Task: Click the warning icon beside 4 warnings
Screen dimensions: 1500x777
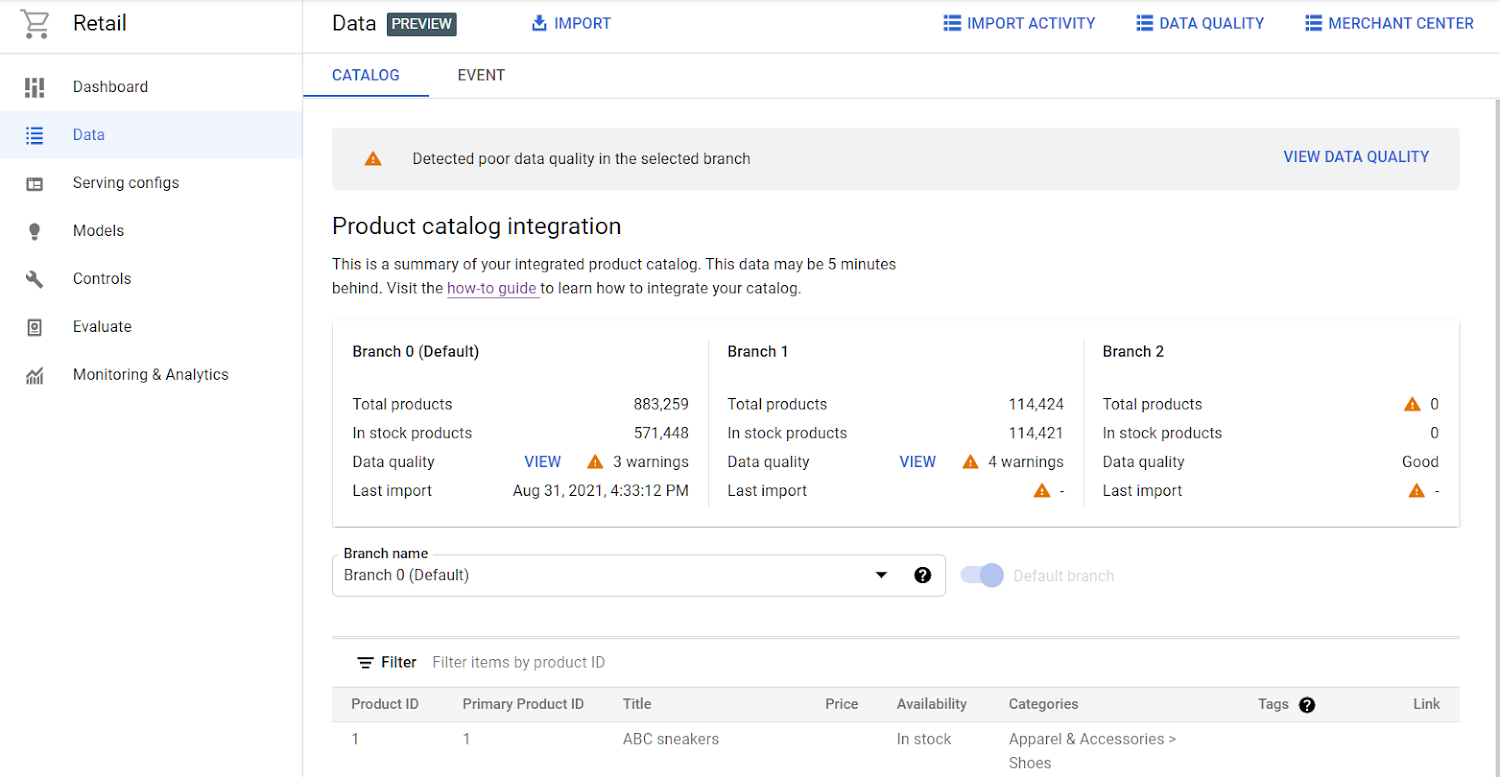Action: tap(970, 462)
